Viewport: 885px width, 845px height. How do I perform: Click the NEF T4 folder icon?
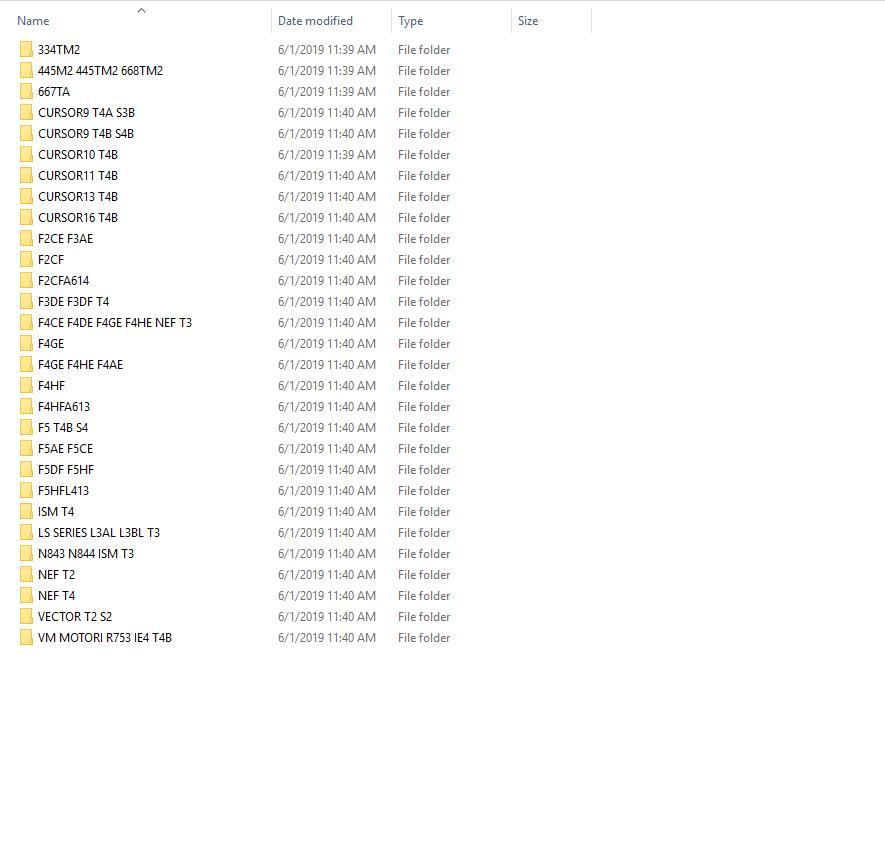click(x=26, y=596)
